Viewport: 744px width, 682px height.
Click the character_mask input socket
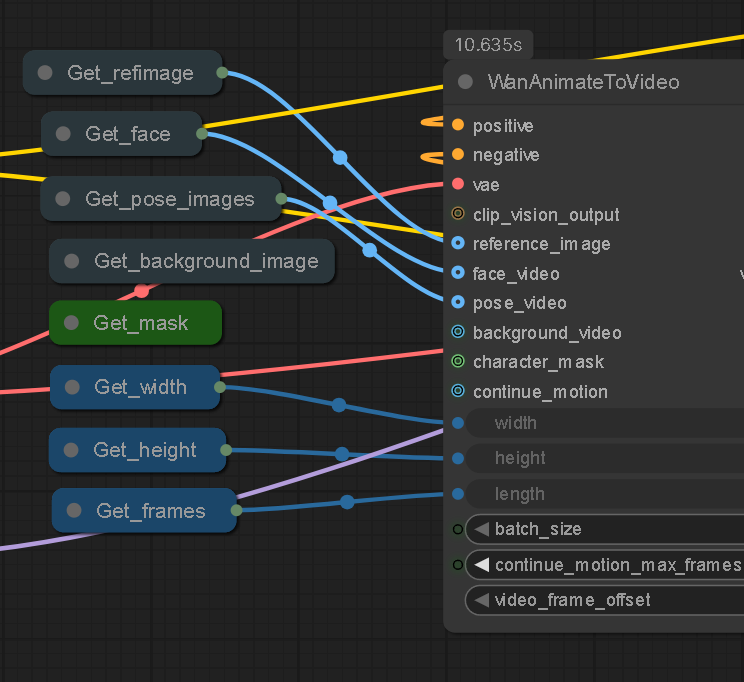tap(458, 361)
